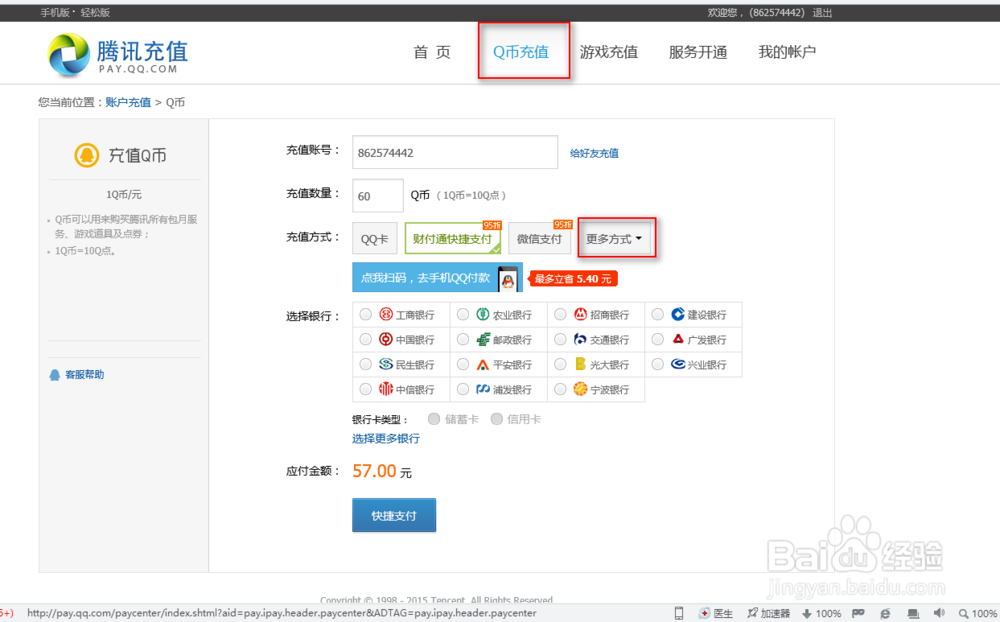
Task: Click the 邮政银行 logo icon
Action: (x=483, y=339)
